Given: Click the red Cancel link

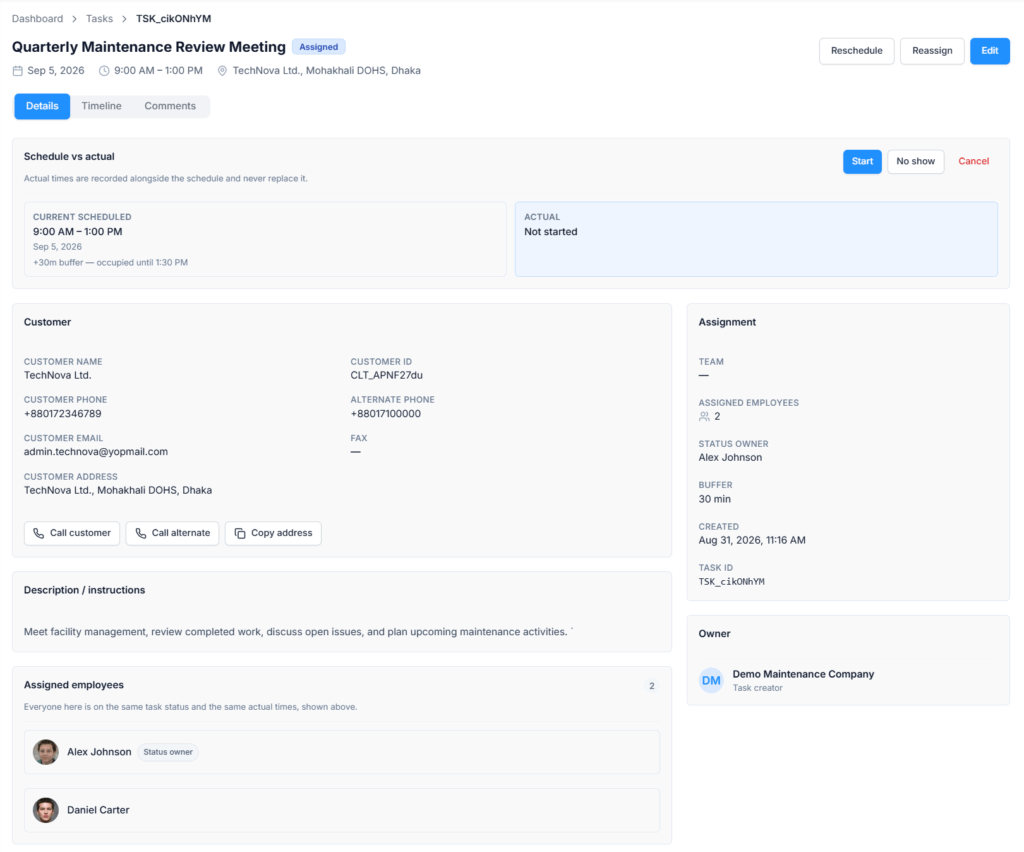Looking at the screenshot, I should click(x=973, y=161).
